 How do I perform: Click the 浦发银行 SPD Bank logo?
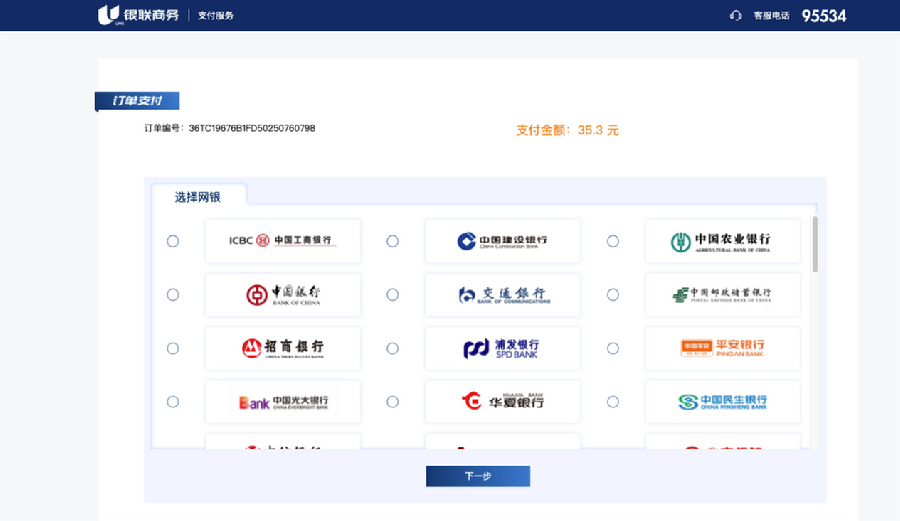point(503,348)
